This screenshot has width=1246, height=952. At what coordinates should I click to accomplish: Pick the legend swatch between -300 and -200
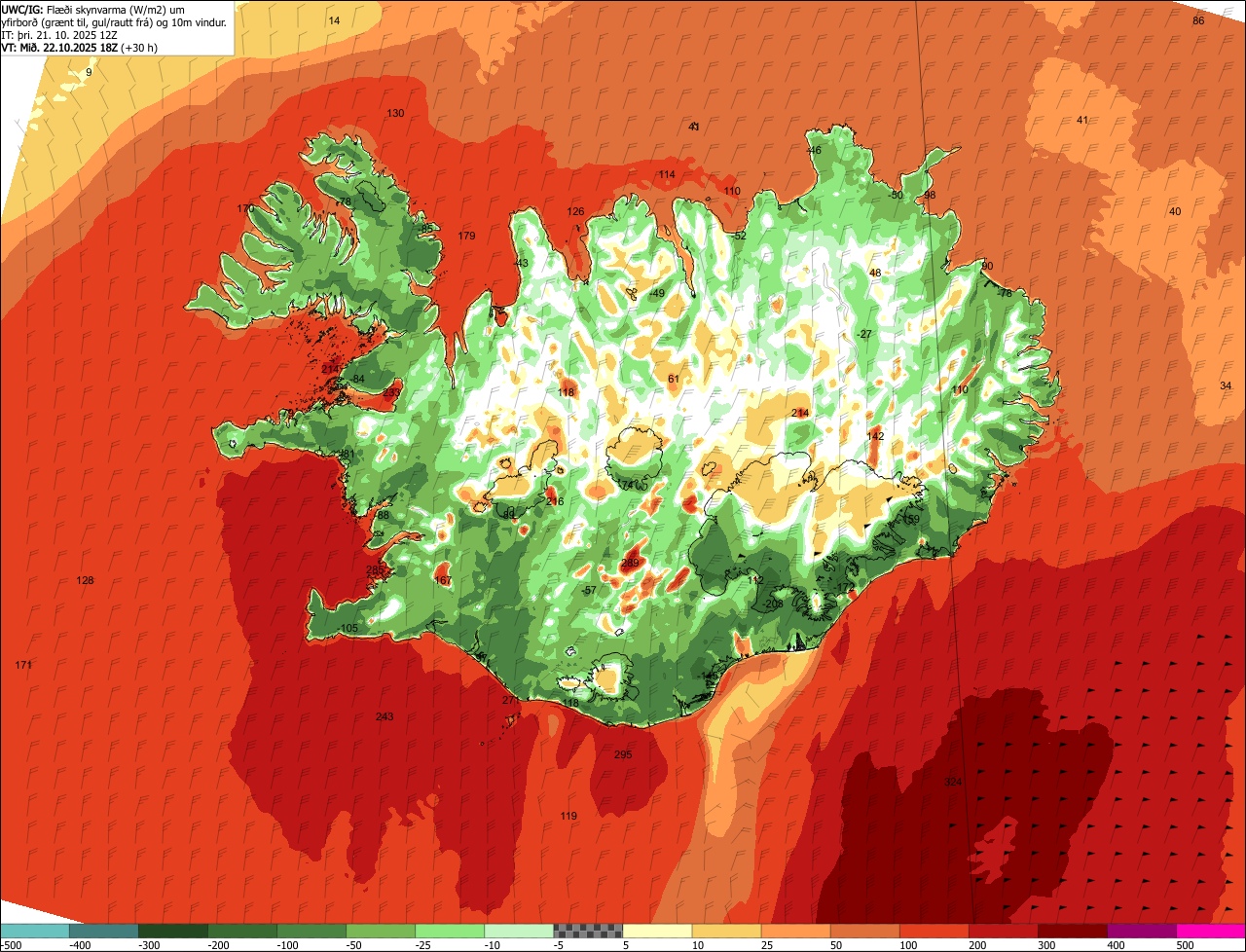(x=173, y=931)
